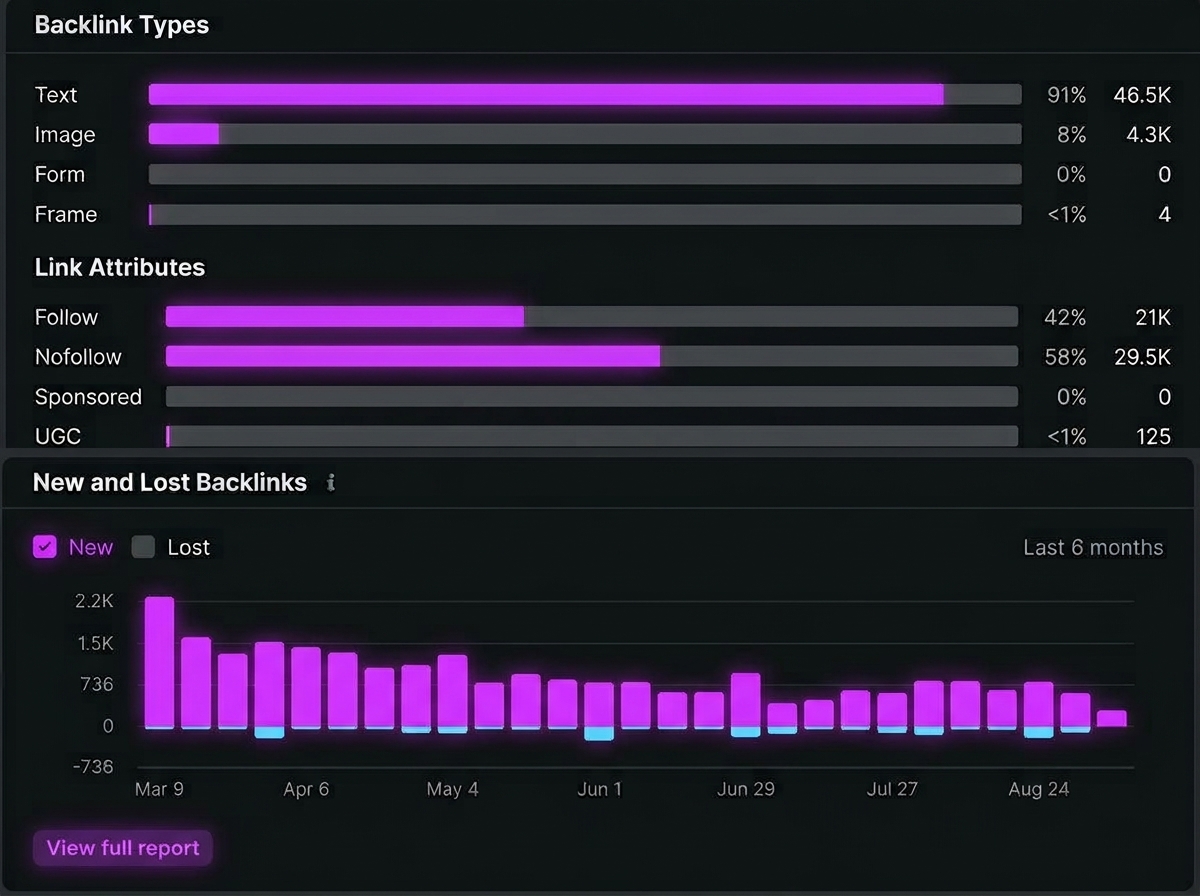Click the 46.5K text backlinks count
Viewport: 1200px width, 896px height.
[1142, 95]
